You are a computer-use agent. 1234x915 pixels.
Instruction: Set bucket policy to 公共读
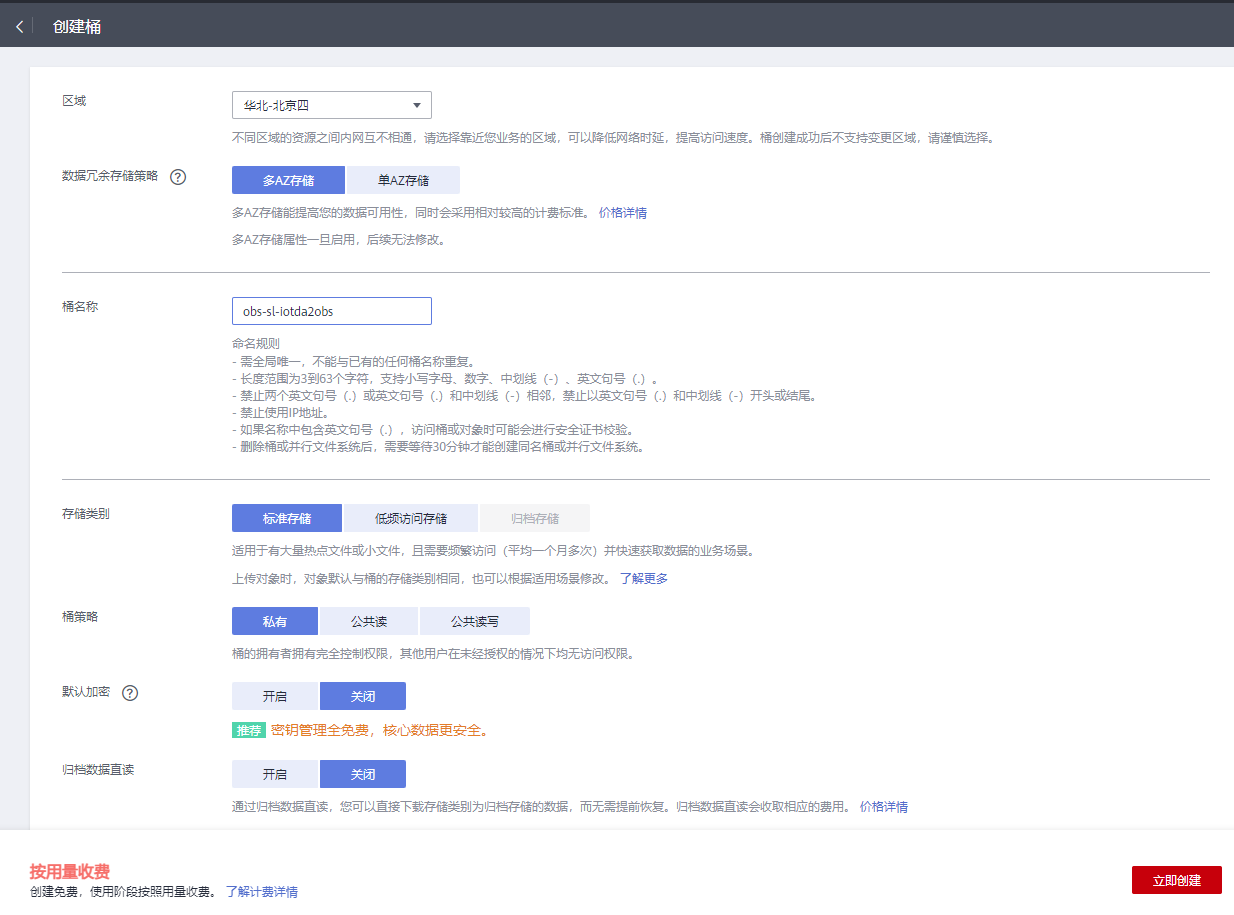tap(367, 621)
